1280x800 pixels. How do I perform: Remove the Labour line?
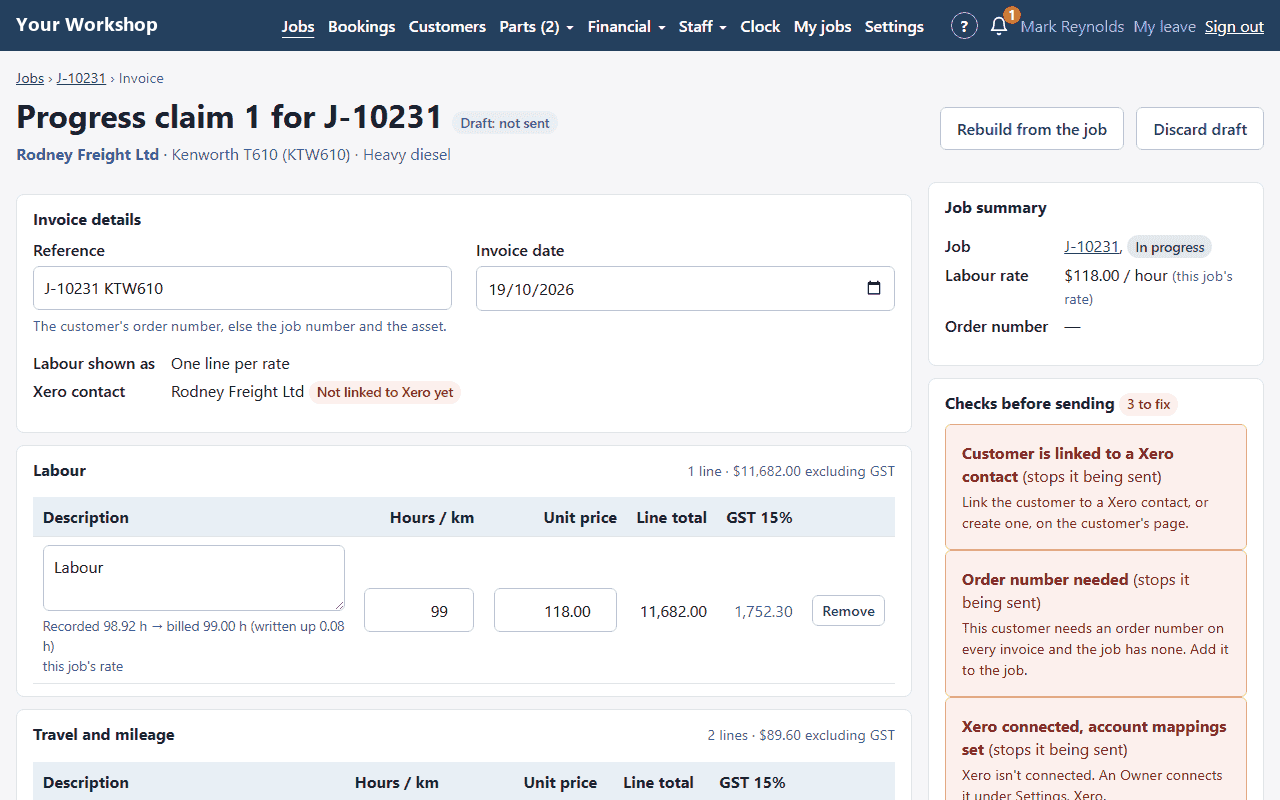tap(848, 611)
